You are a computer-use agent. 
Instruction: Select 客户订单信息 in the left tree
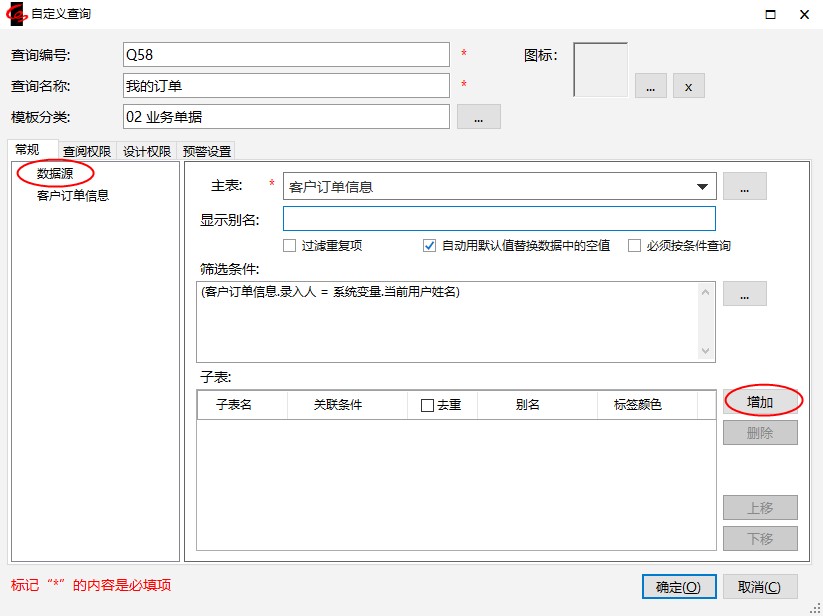pyautogui.click(x=73, y=195)
